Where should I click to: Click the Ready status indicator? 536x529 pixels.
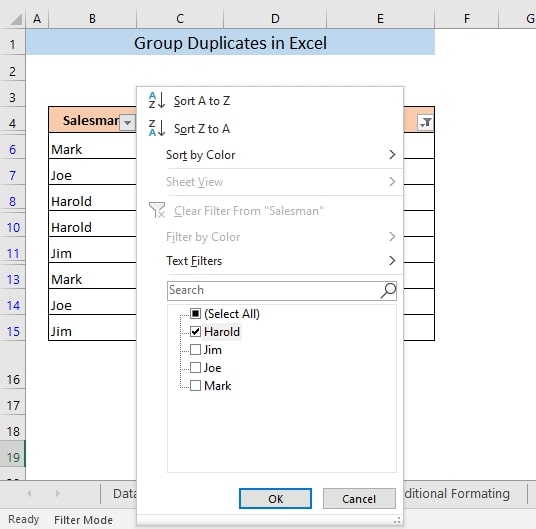(24, 519)
